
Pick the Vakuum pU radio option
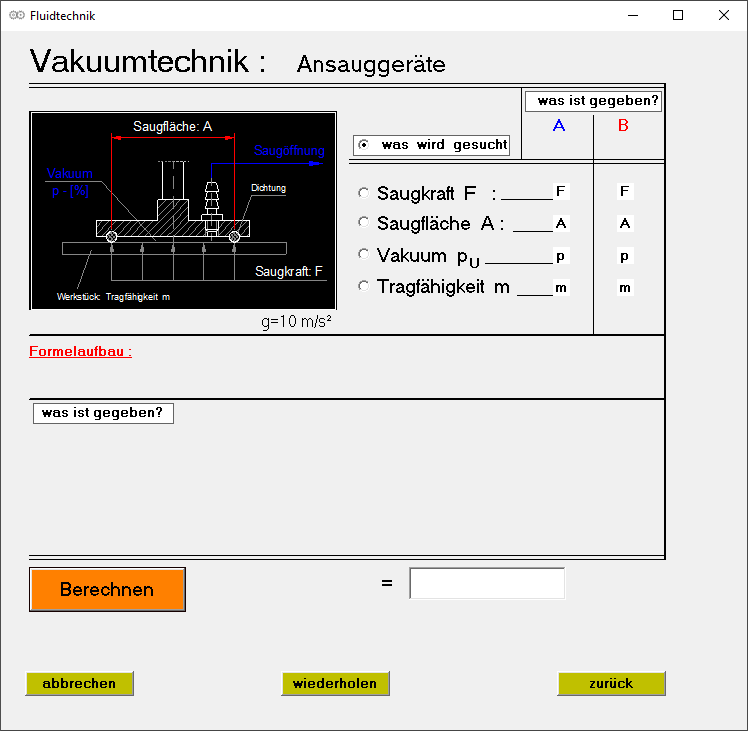(x=363, y=255)
